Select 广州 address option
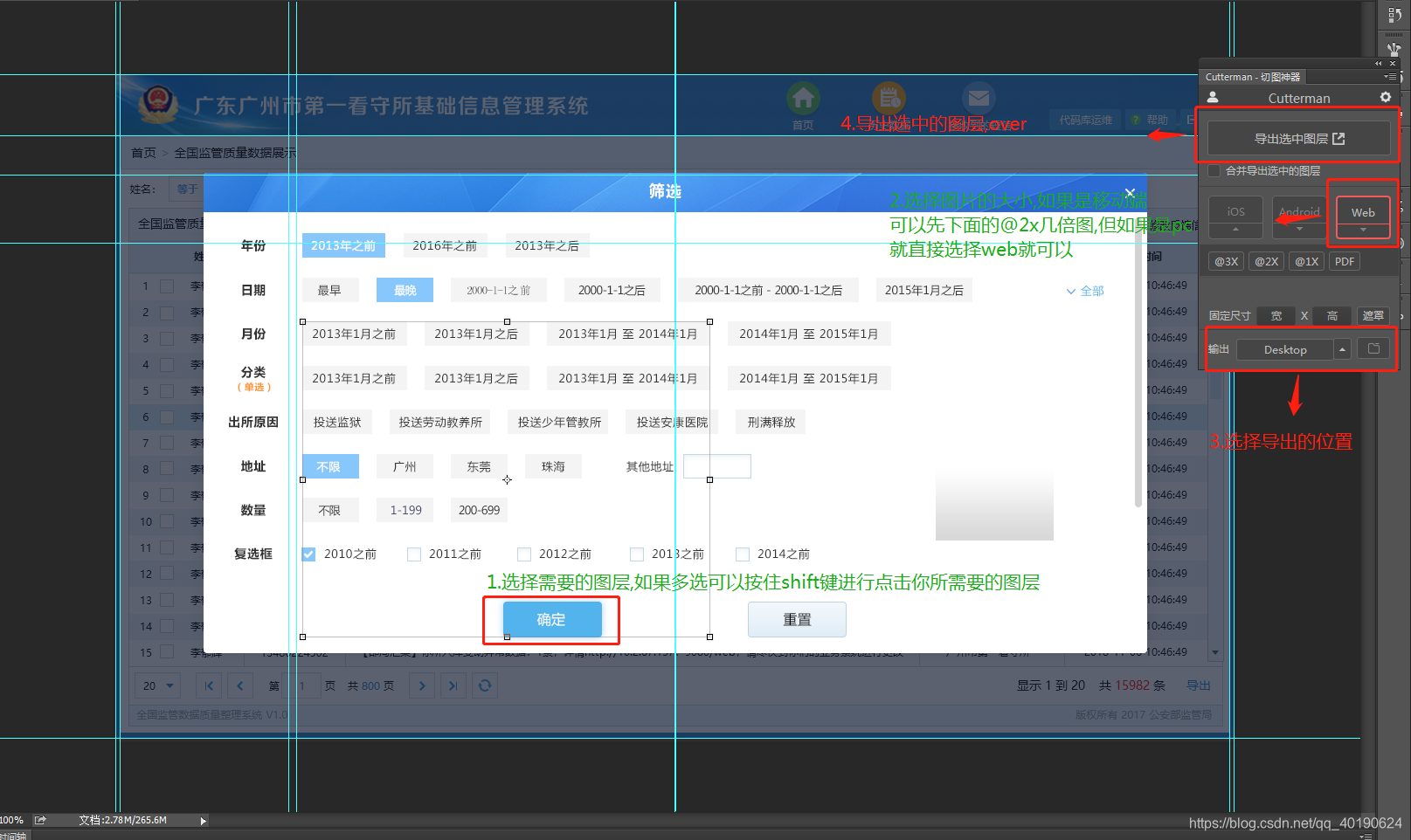Screen dimensions: 1411x840 [405, 466]
